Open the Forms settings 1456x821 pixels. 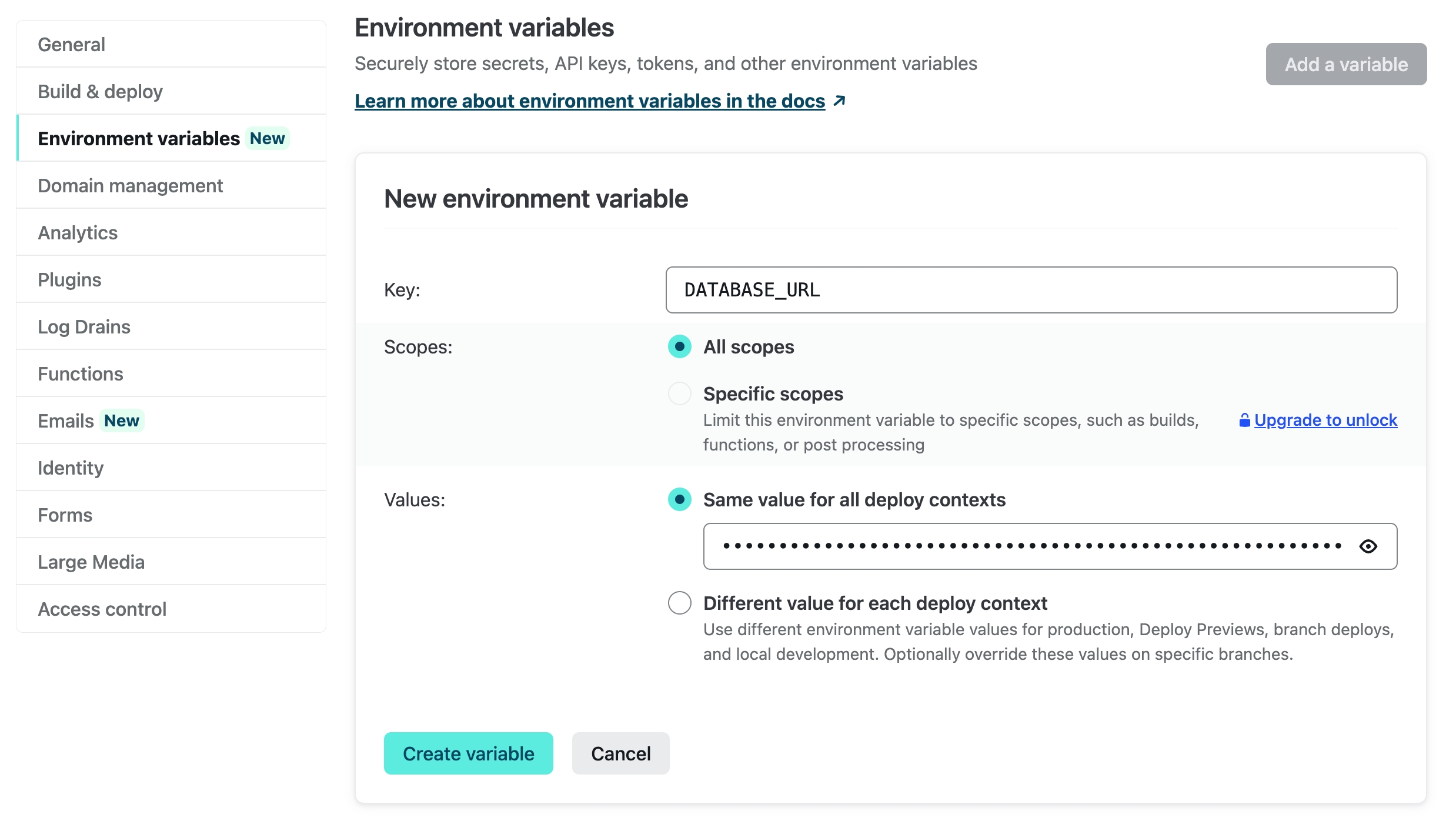point(171,515)
